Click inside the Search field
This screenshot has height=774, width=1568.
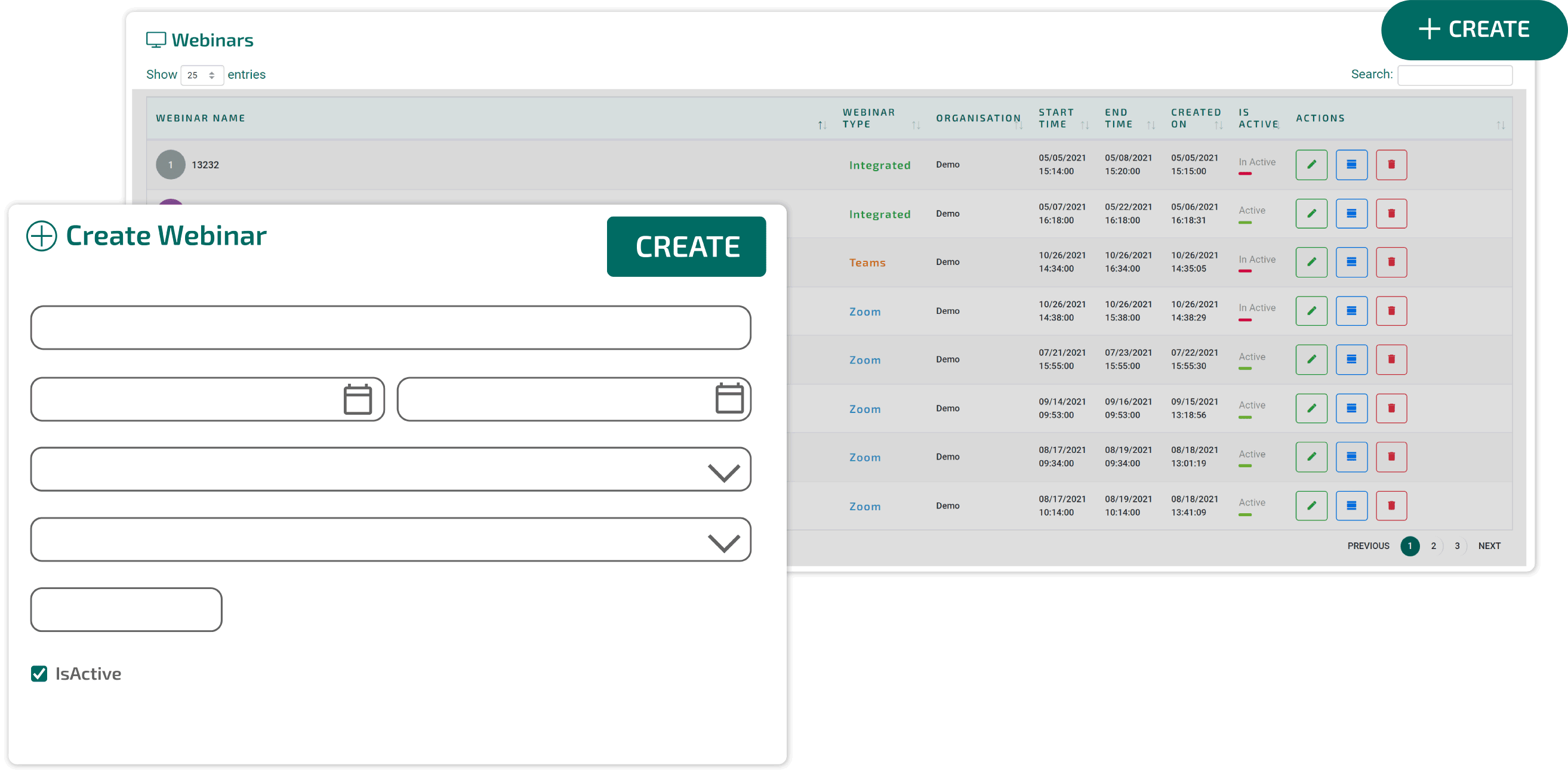(1455, 74)
